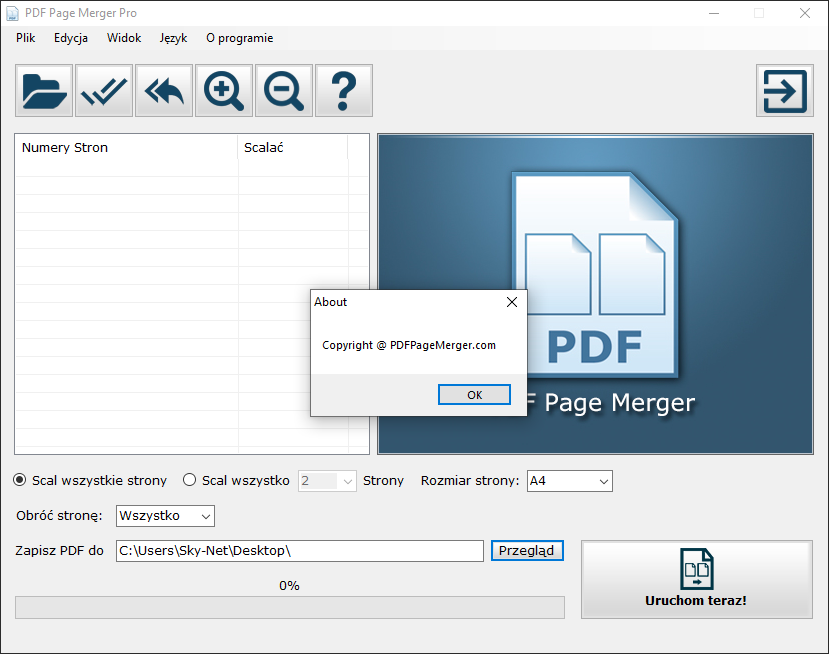Zoom out with the magnifier minus icon
829x654 pixels.
284,90
